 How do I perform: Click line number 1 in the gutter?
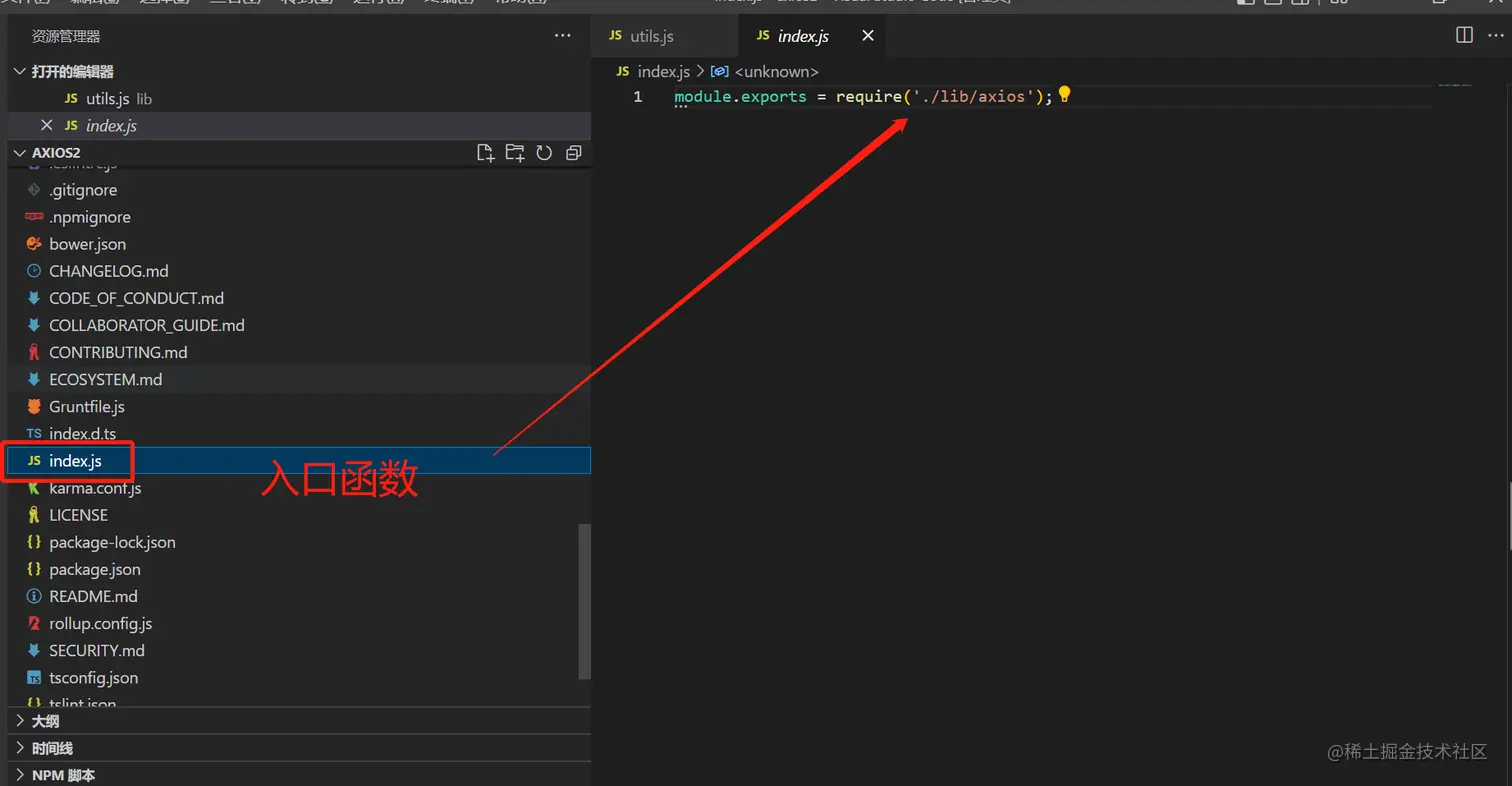(638, 97)
